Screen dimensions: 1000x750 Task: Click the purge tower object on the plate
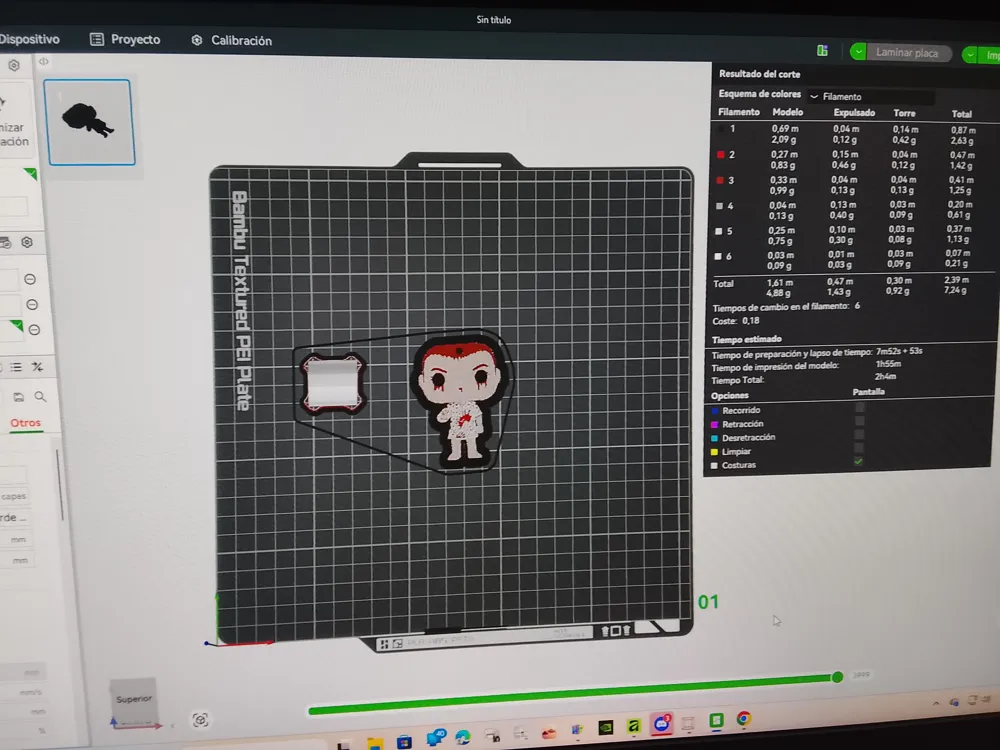(x=332, y=383)
